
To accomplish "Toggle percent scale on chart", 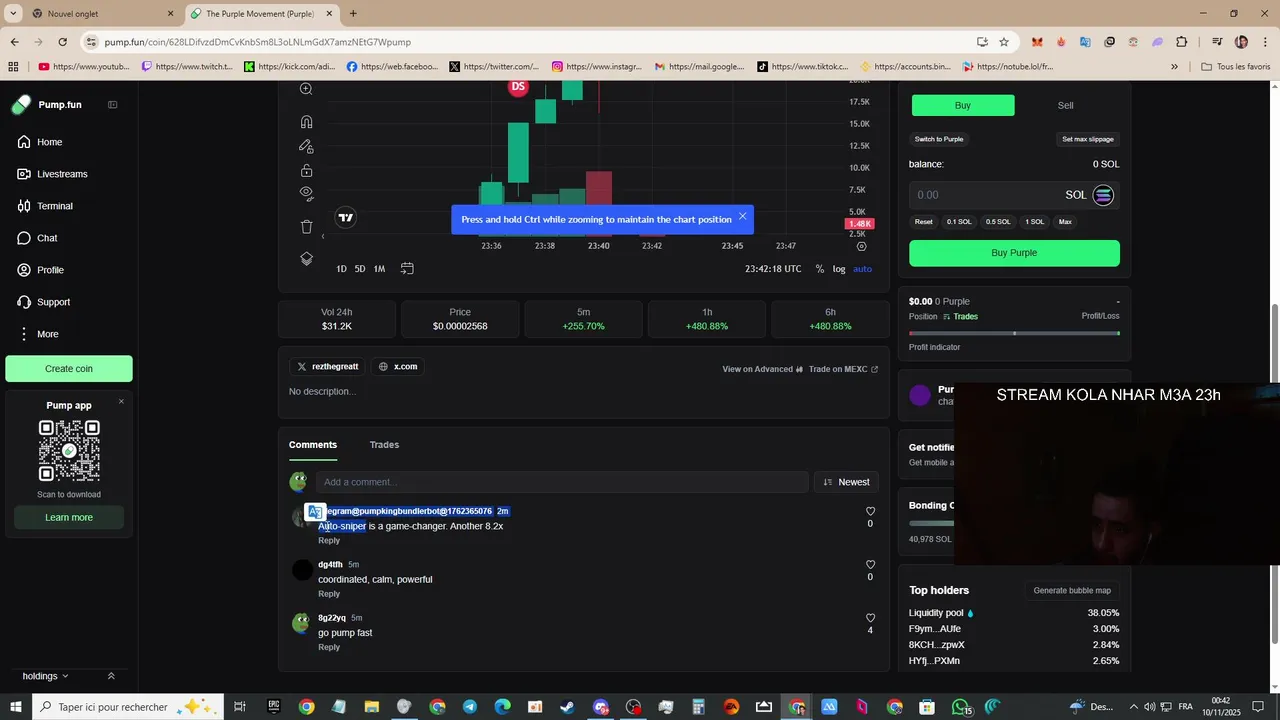I will tap(820, 269).
